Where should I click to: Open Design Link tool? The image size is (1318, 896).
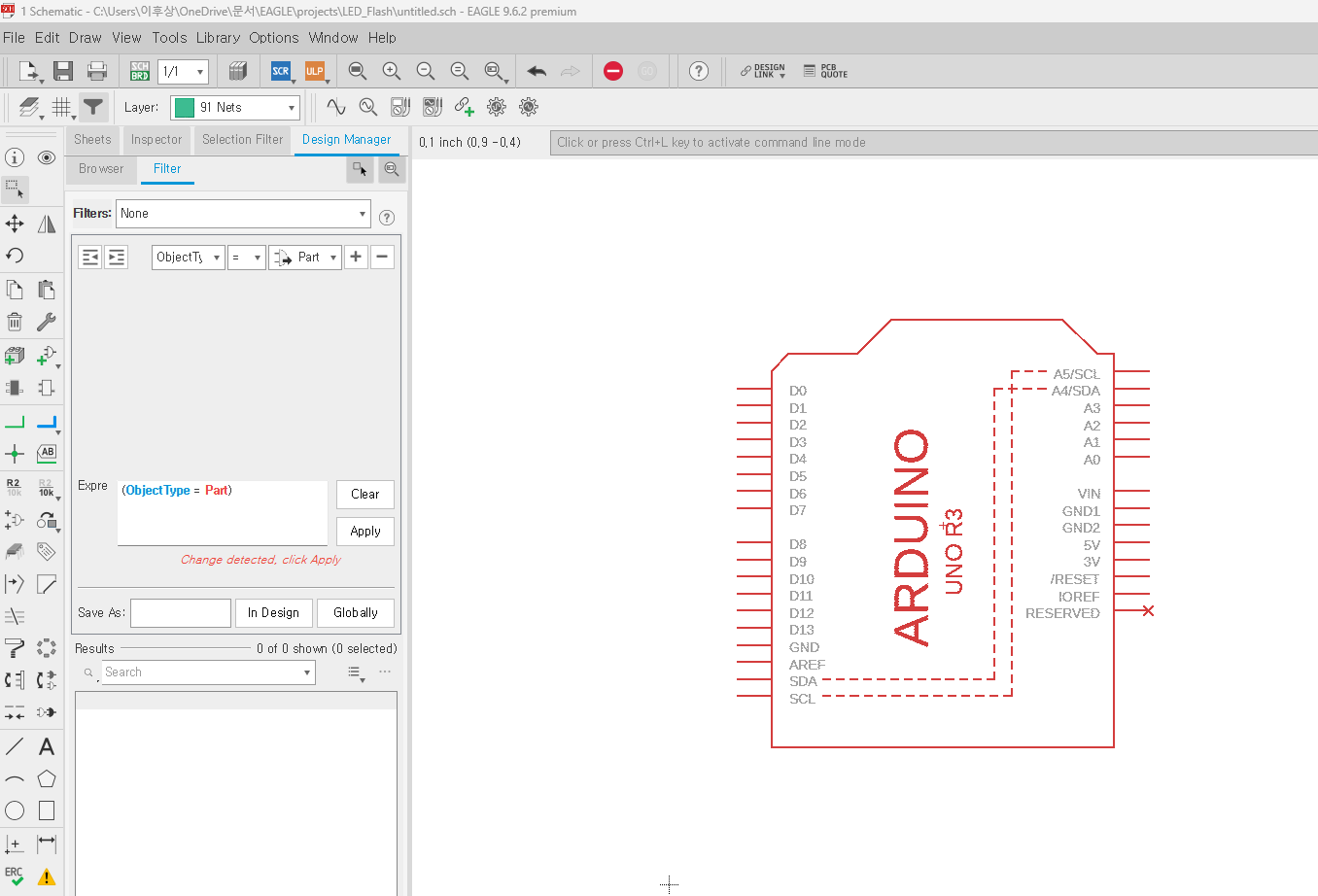click(x=762, y=71)
